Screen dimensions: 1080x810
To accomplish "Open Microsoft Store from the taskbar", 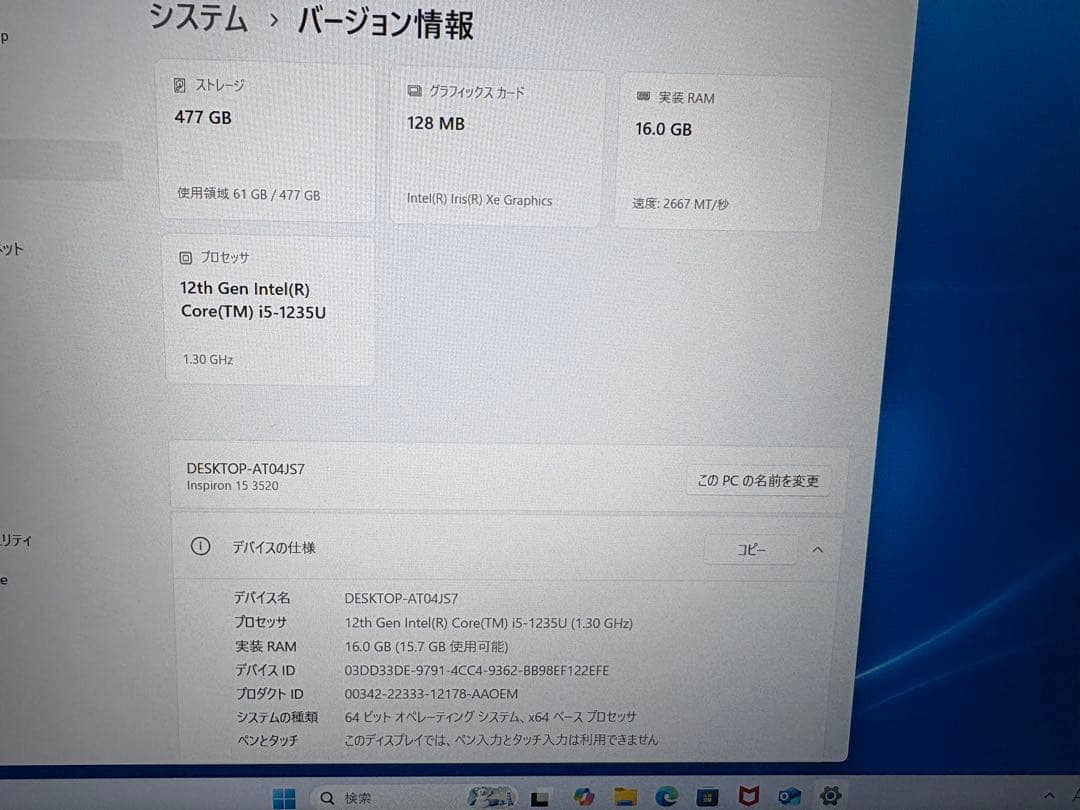I will [706, 797].
